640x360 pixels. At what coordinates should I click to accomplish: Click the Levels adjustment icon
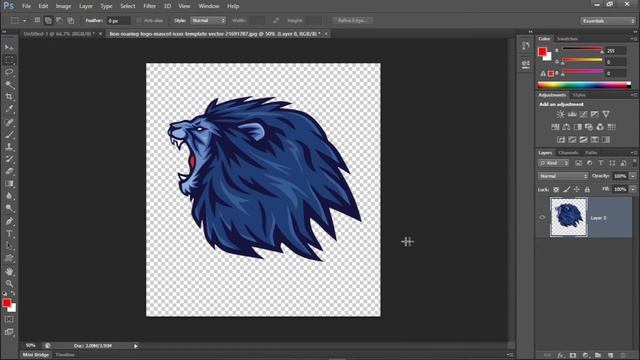[572, 114]
